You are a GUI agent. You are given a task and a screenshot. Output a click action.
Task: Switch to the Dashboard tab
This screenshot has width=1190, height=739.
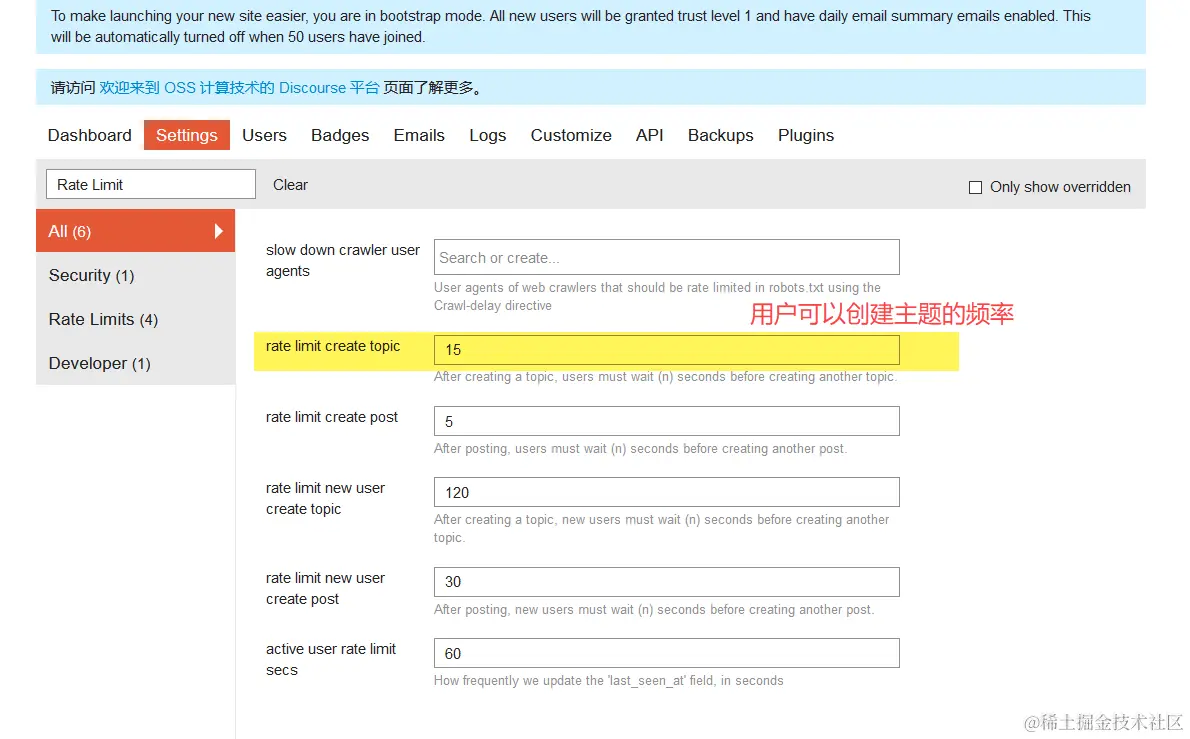coord(89,135)
